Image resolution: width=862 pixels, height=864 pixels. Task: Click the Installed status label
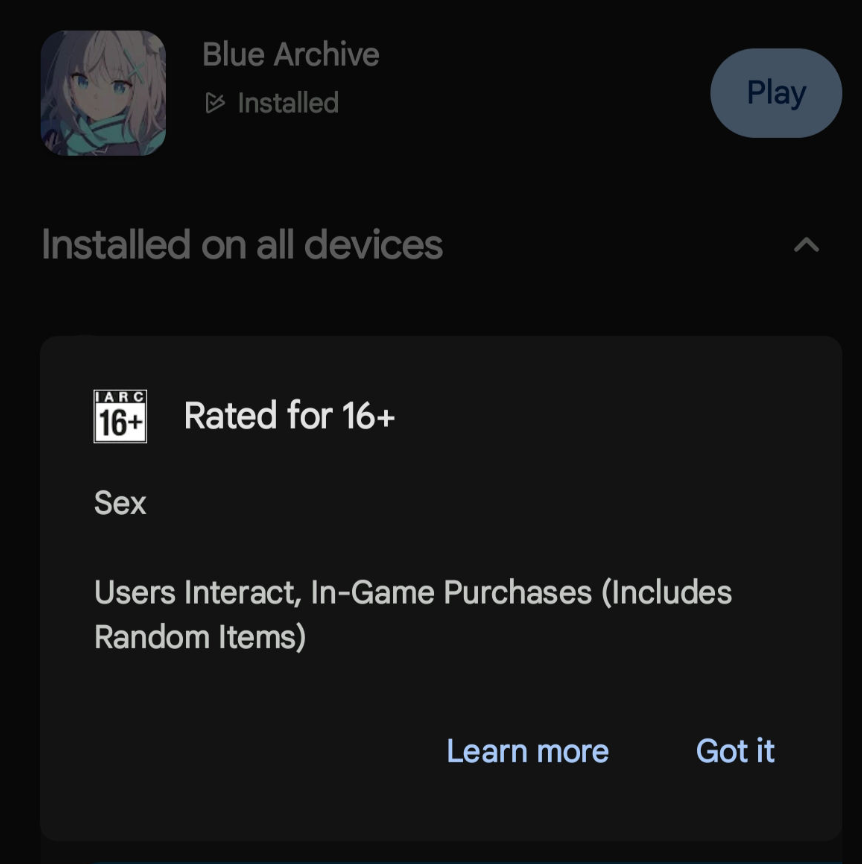point(288,103)
